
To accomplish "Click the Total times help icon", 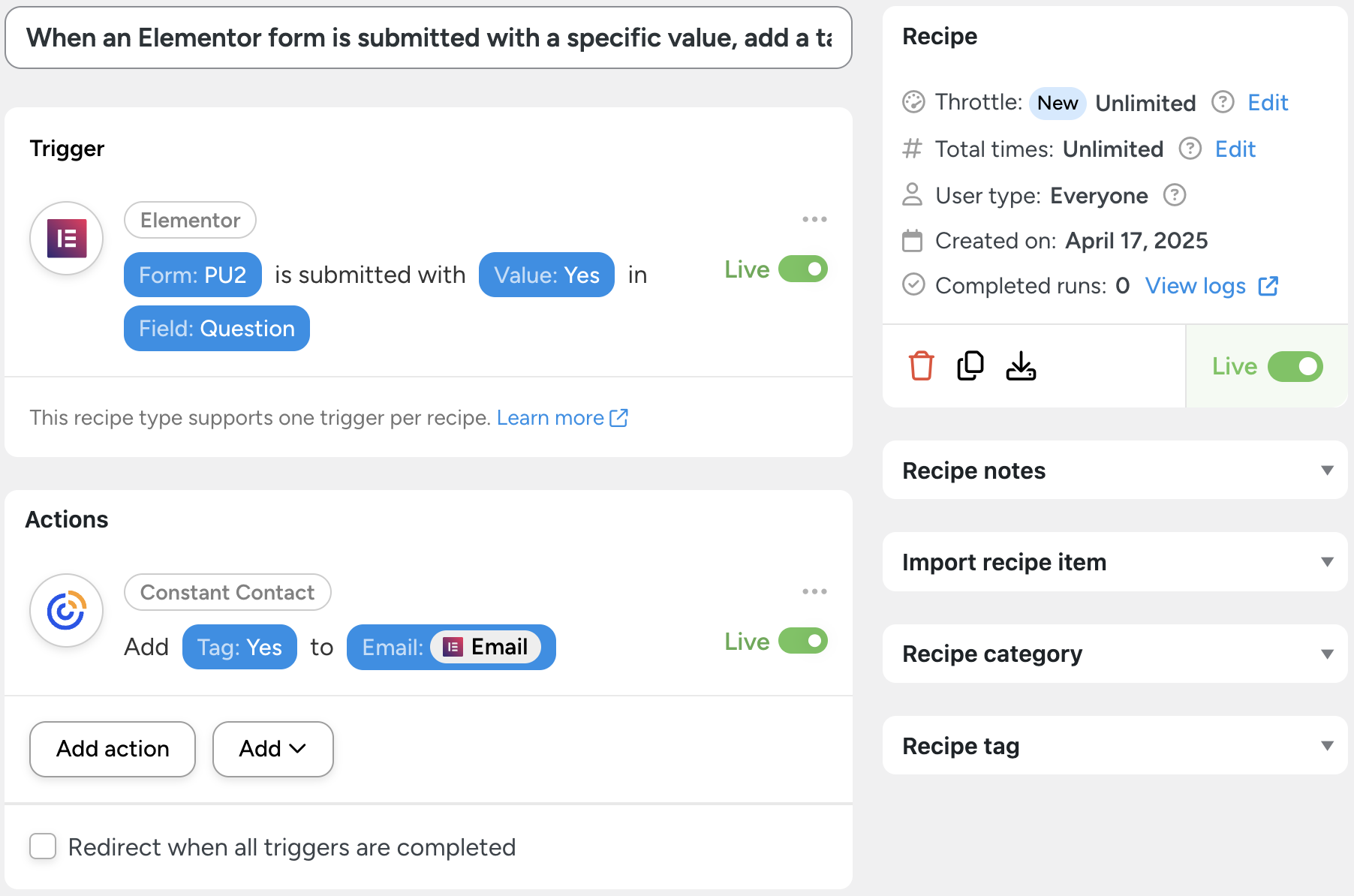I will point(1190,149).
